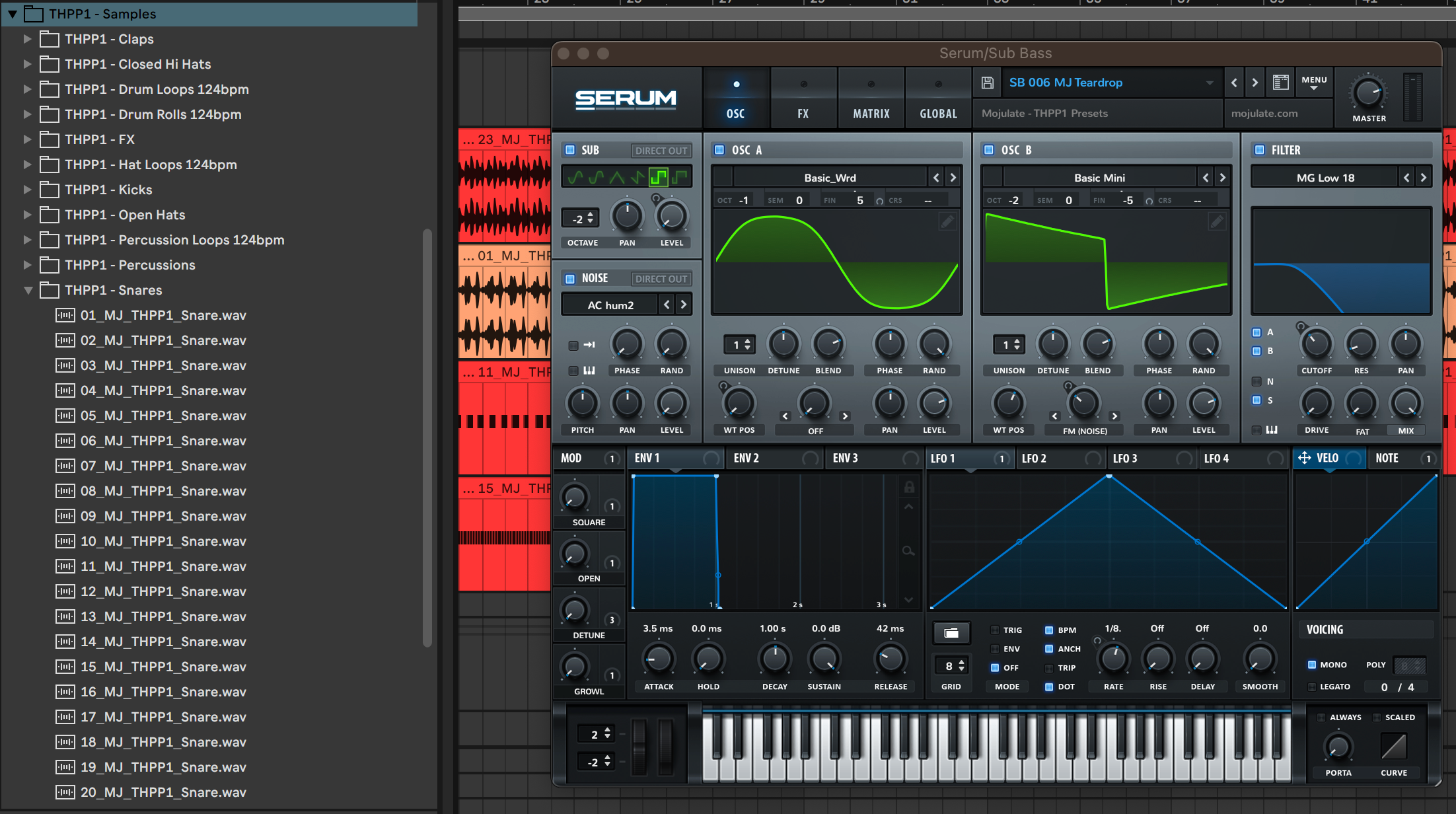Collapse the THPP1 - Snares folder
The height and width of the screenshot is (814, 1456).
28,290
